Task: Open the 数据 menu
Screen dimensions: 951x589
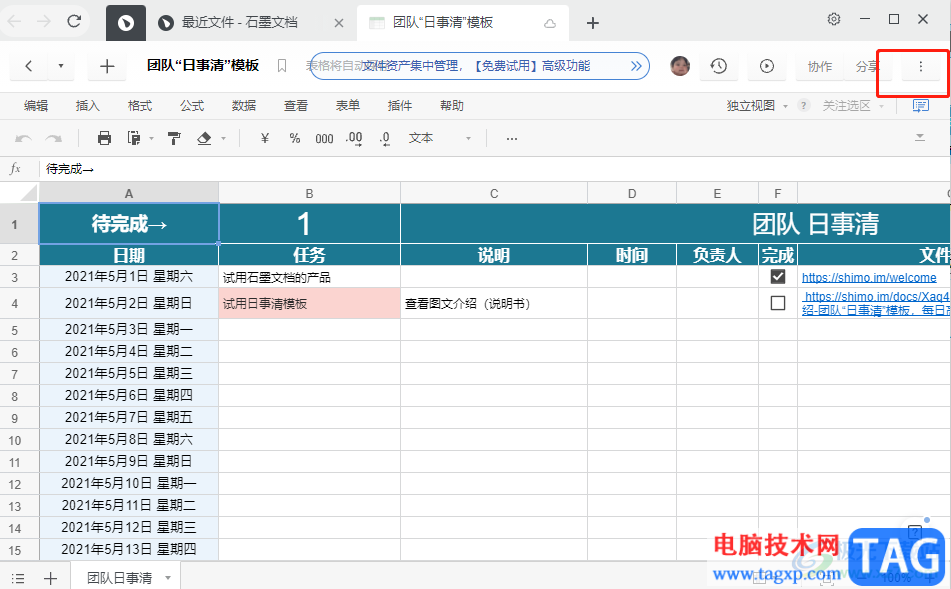Action: point(244,106)
